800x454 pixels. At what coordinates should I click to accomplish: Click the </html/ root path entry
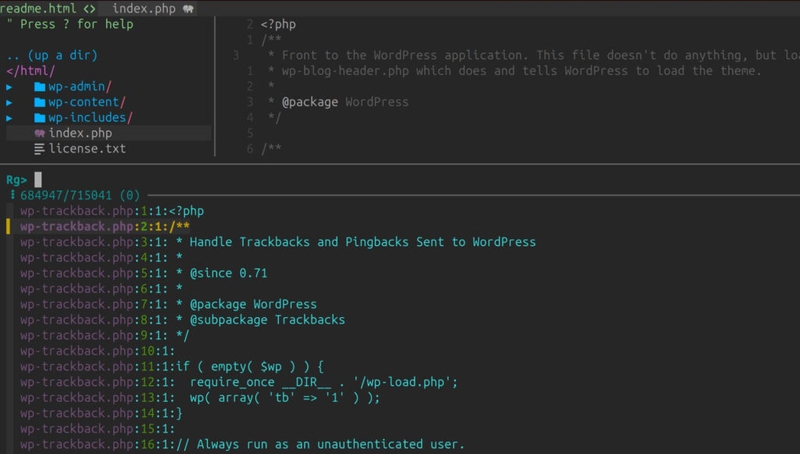tap(31, 71)
